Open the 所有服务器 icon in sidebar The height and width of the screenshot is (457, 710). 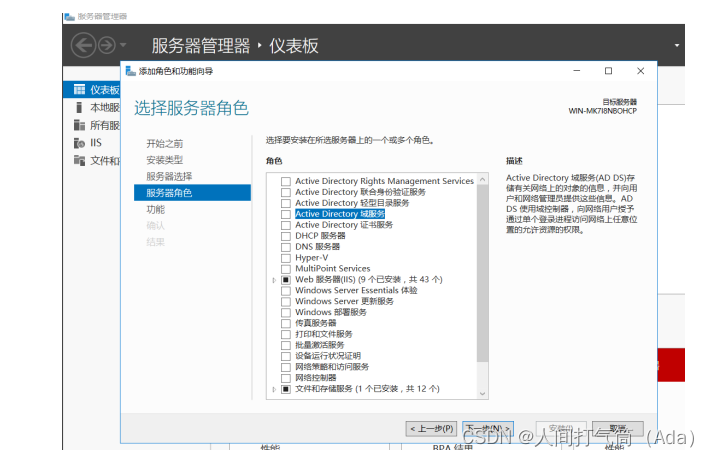point(80,125)
